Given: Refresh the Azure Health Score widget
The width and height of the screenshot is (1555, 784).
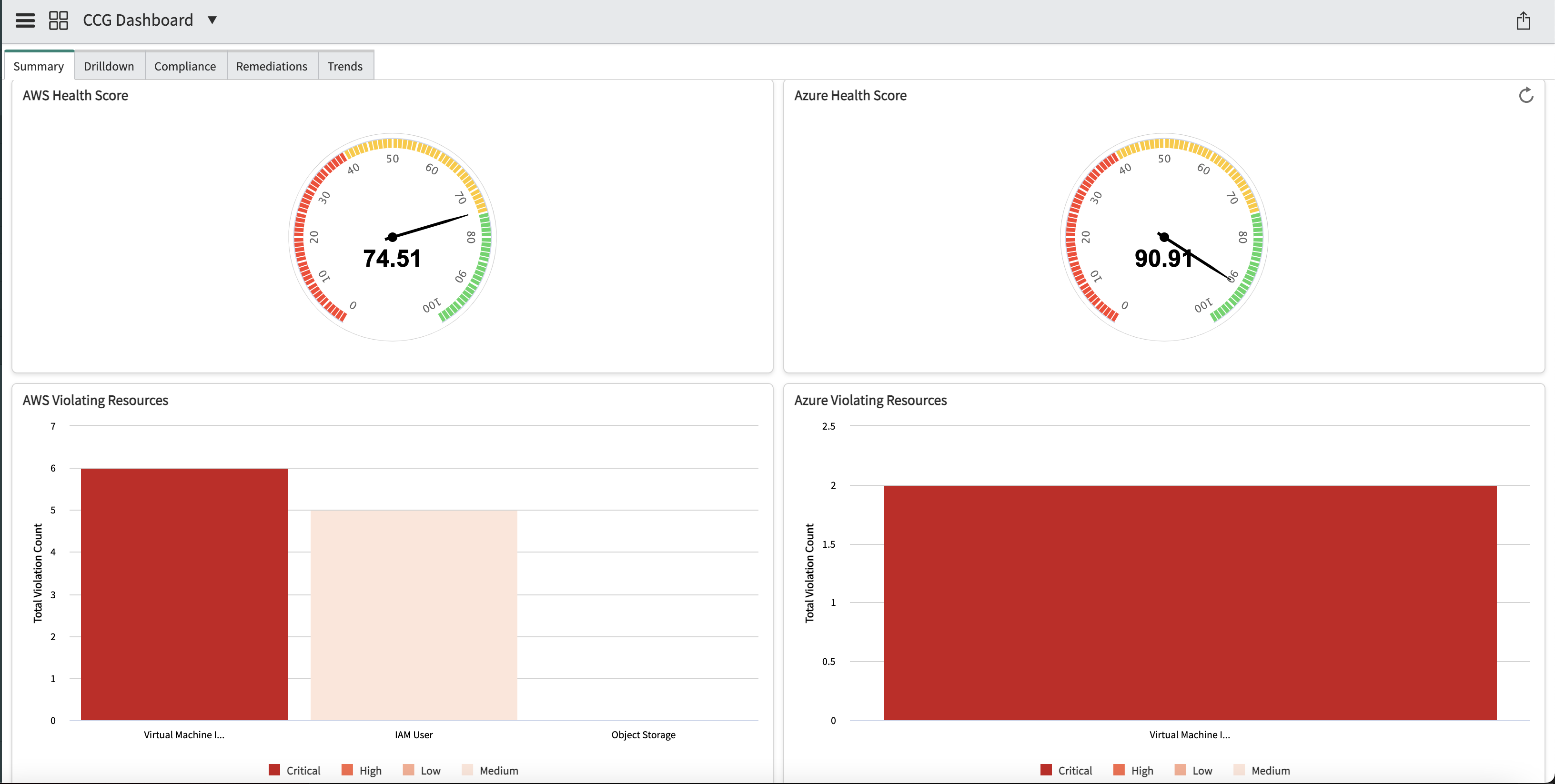Looking at the screenshot, I should pyautogui.click(x=1525, y=95).
